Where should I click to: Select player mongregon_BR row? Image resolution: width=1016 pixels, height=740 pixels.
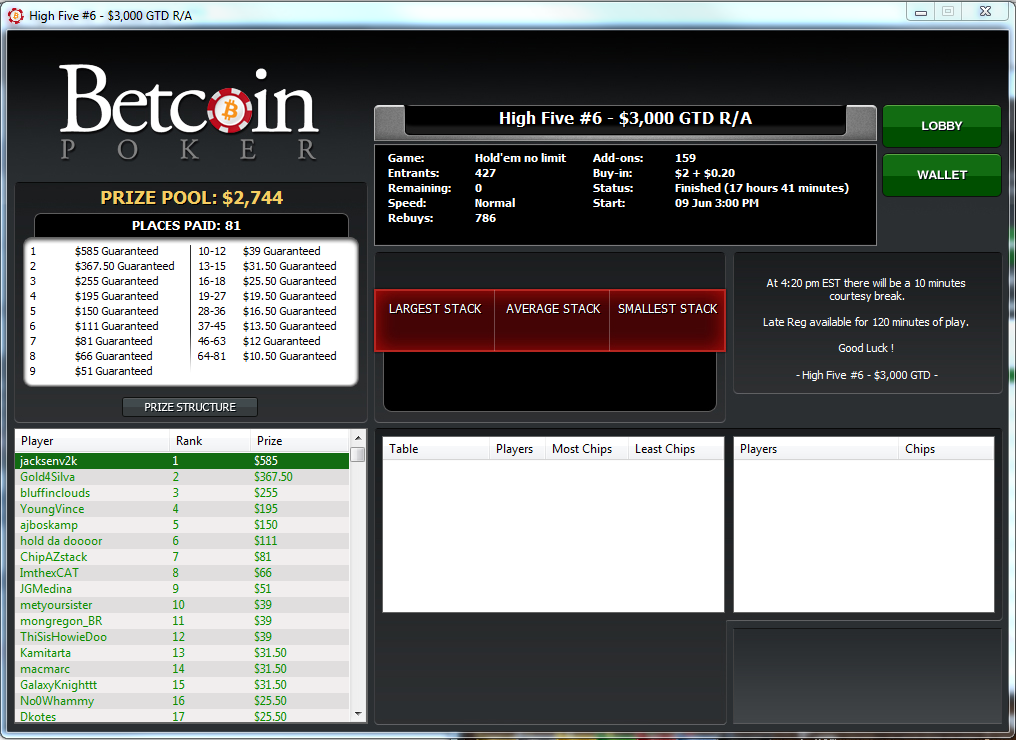tap(182, 621)
